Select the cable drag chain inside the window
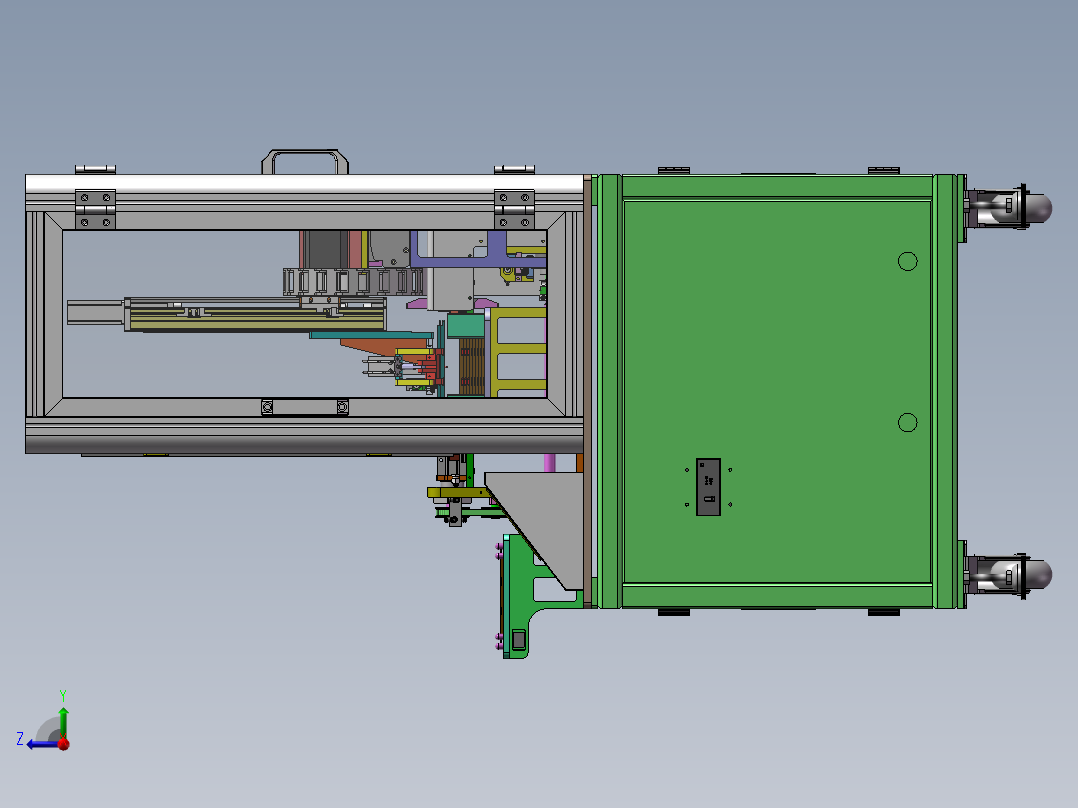1078x808 pixels. point(353,282)
